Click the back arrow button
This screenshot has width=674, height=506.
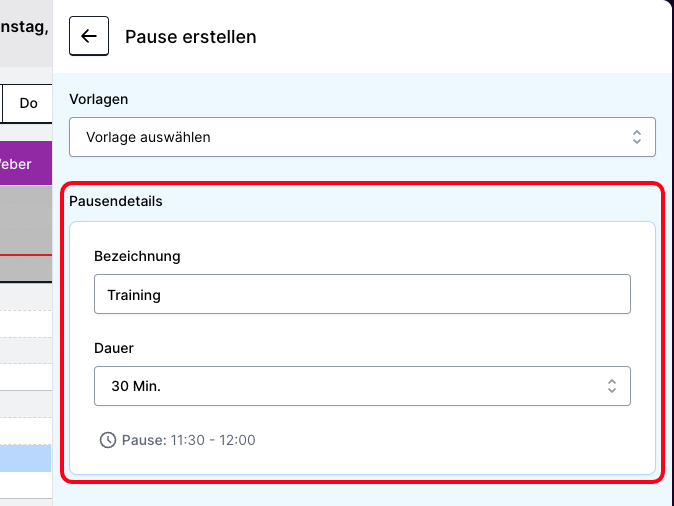89,37
